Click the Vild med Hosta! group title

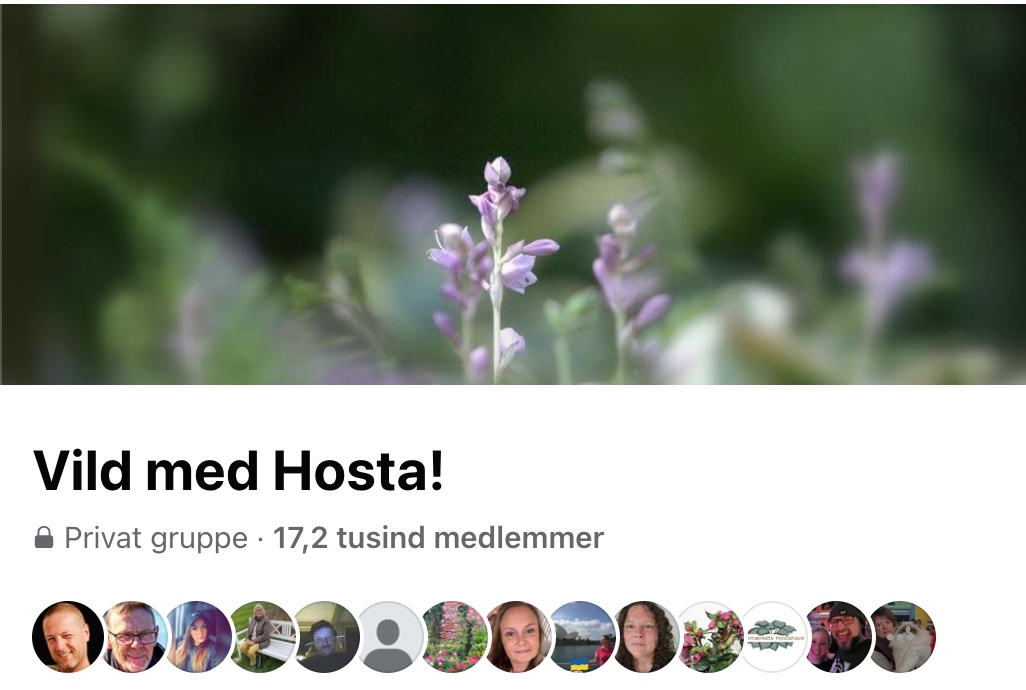click(x=239, y=471)
